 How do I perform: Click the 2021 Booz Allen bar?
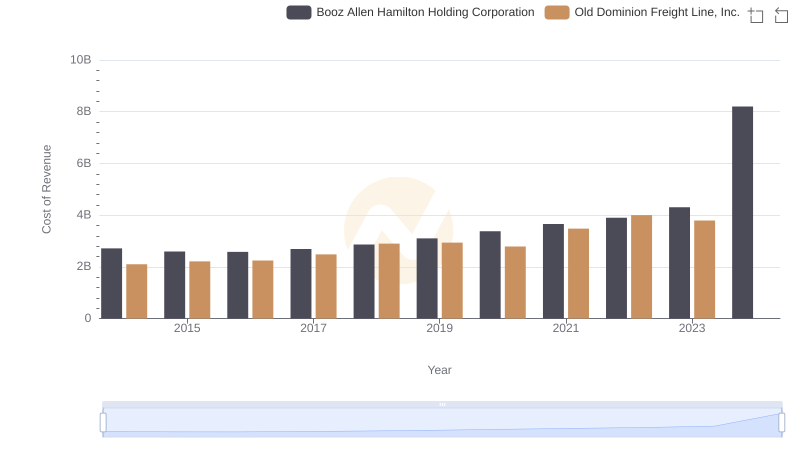click(554, 271)
